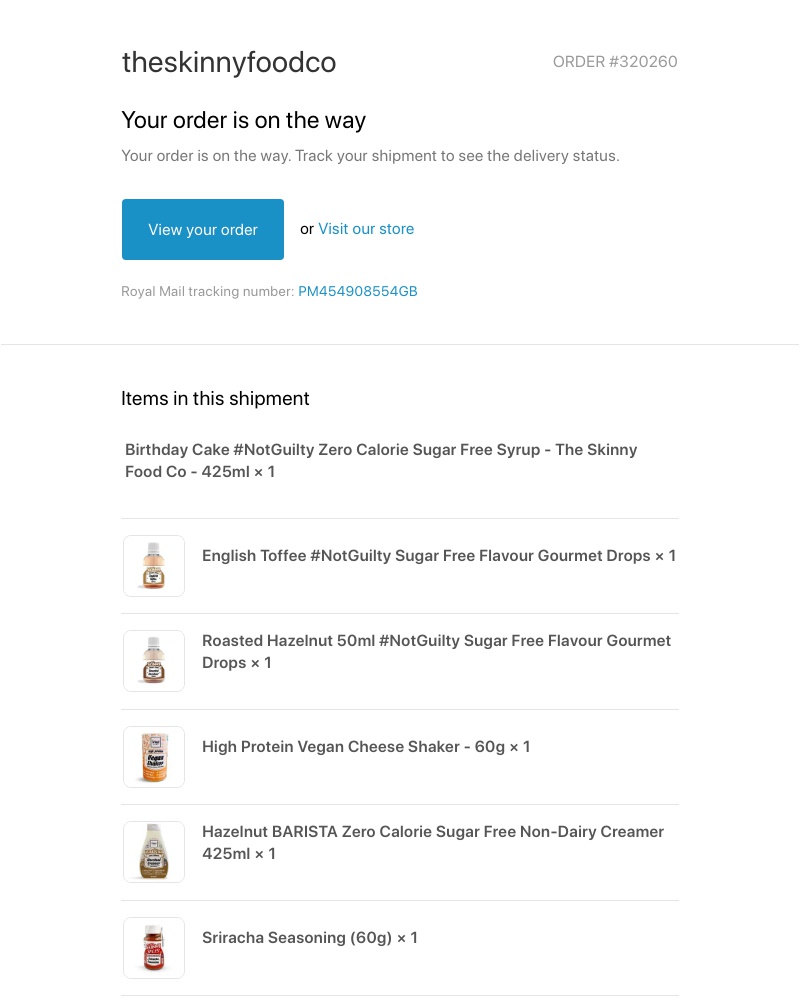Screen dimensions: 800x1000
Task: Click the Items in this shipment heading
Action: tap(215, 398)
